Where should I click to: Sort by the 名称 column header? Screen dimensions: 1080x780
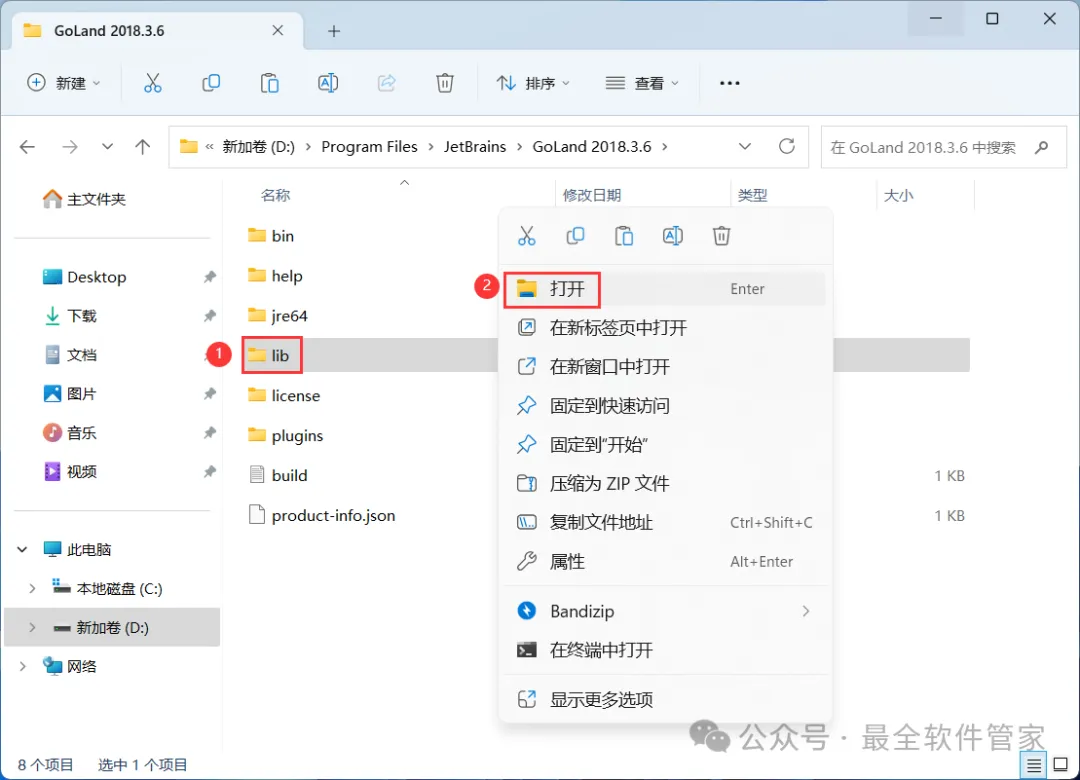[x=276, y=196]
